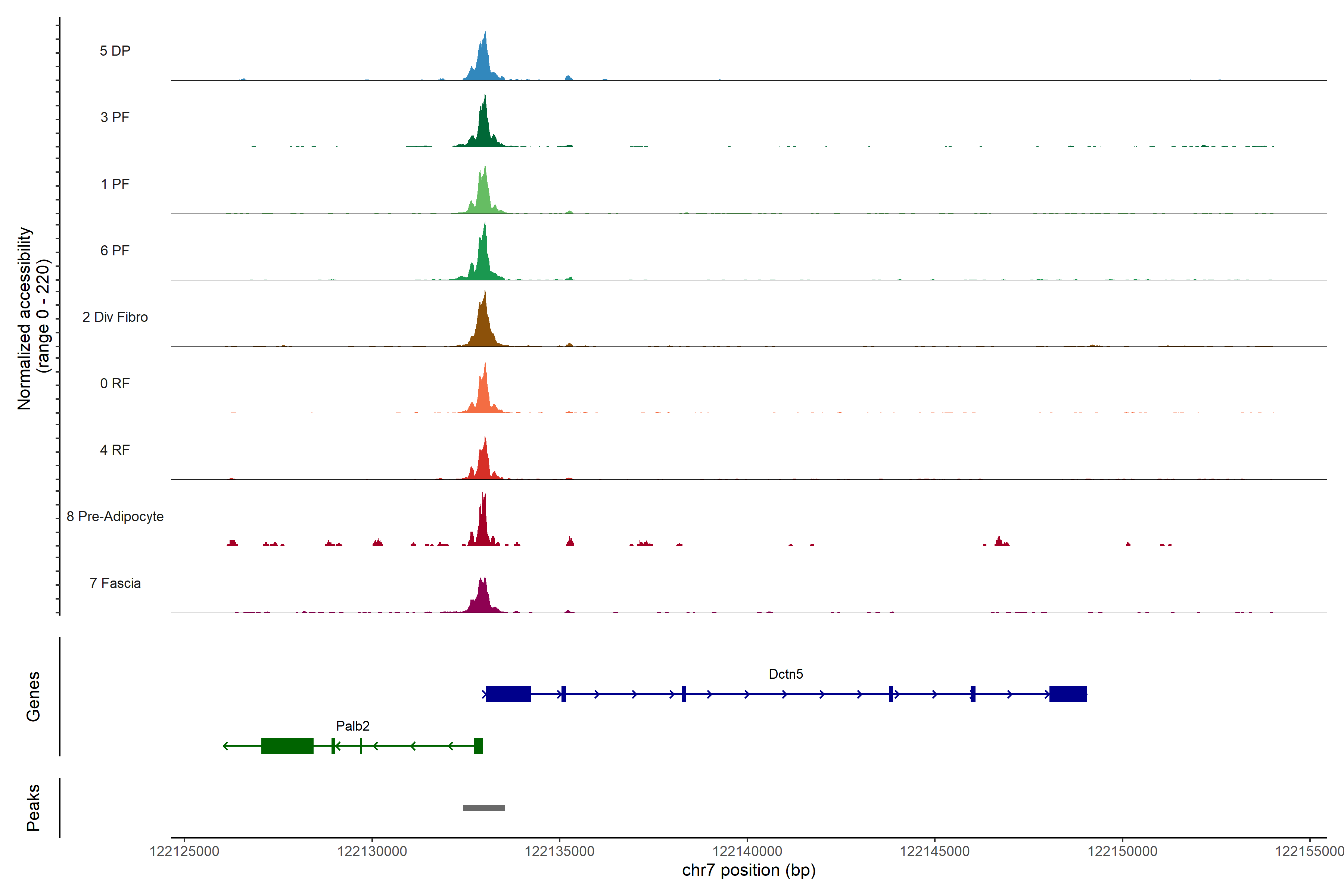1344x896 pixels.
Task: Click the Dctn5 gene name label
Action: click(786, 674)
